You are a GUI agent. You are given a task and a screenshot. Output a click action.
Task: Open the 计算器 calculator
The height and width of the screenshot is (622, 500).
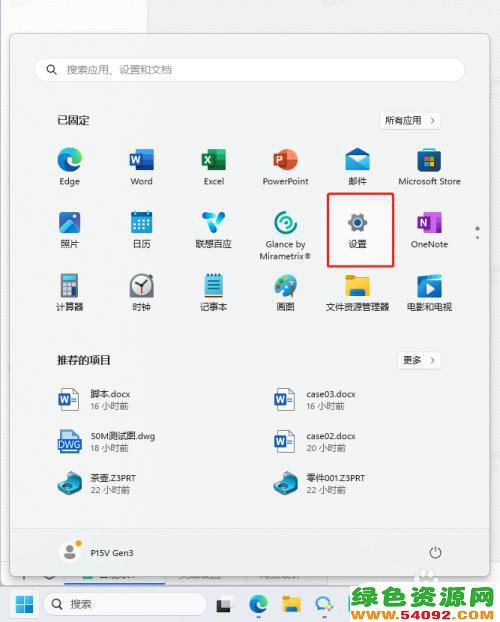tap(69, 293)
